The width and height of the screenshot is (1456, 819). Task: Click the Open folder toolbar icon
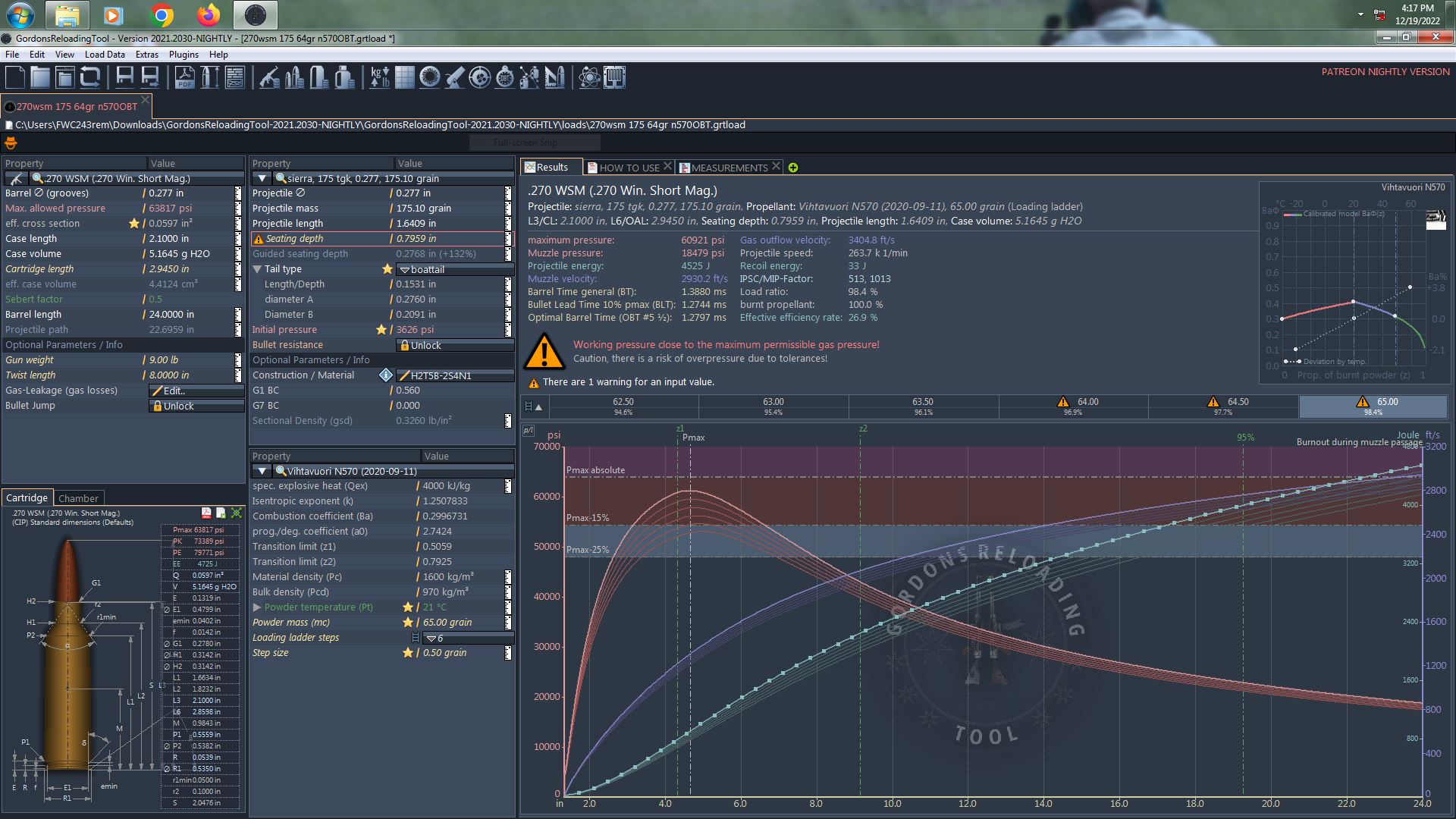[40, 77]
